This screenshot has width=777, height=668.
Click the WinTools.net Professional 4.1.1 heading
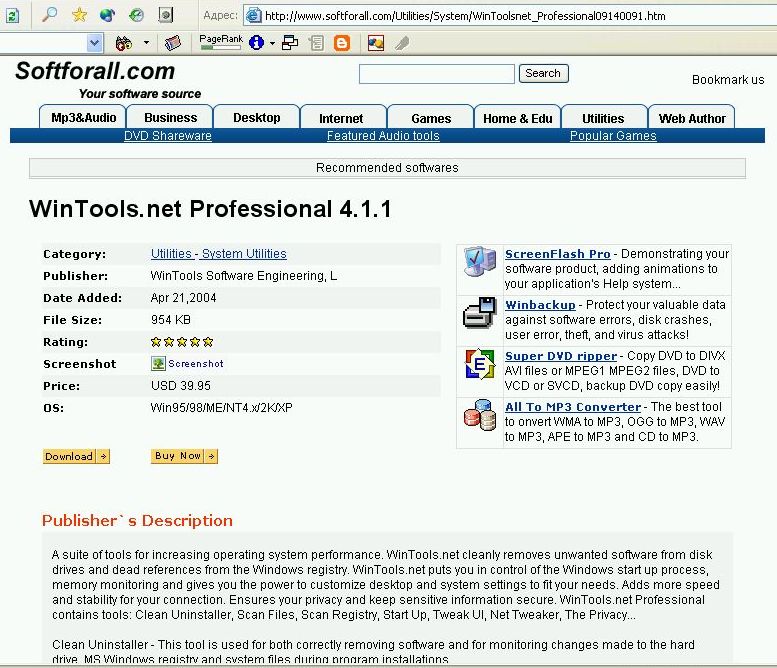211,209
